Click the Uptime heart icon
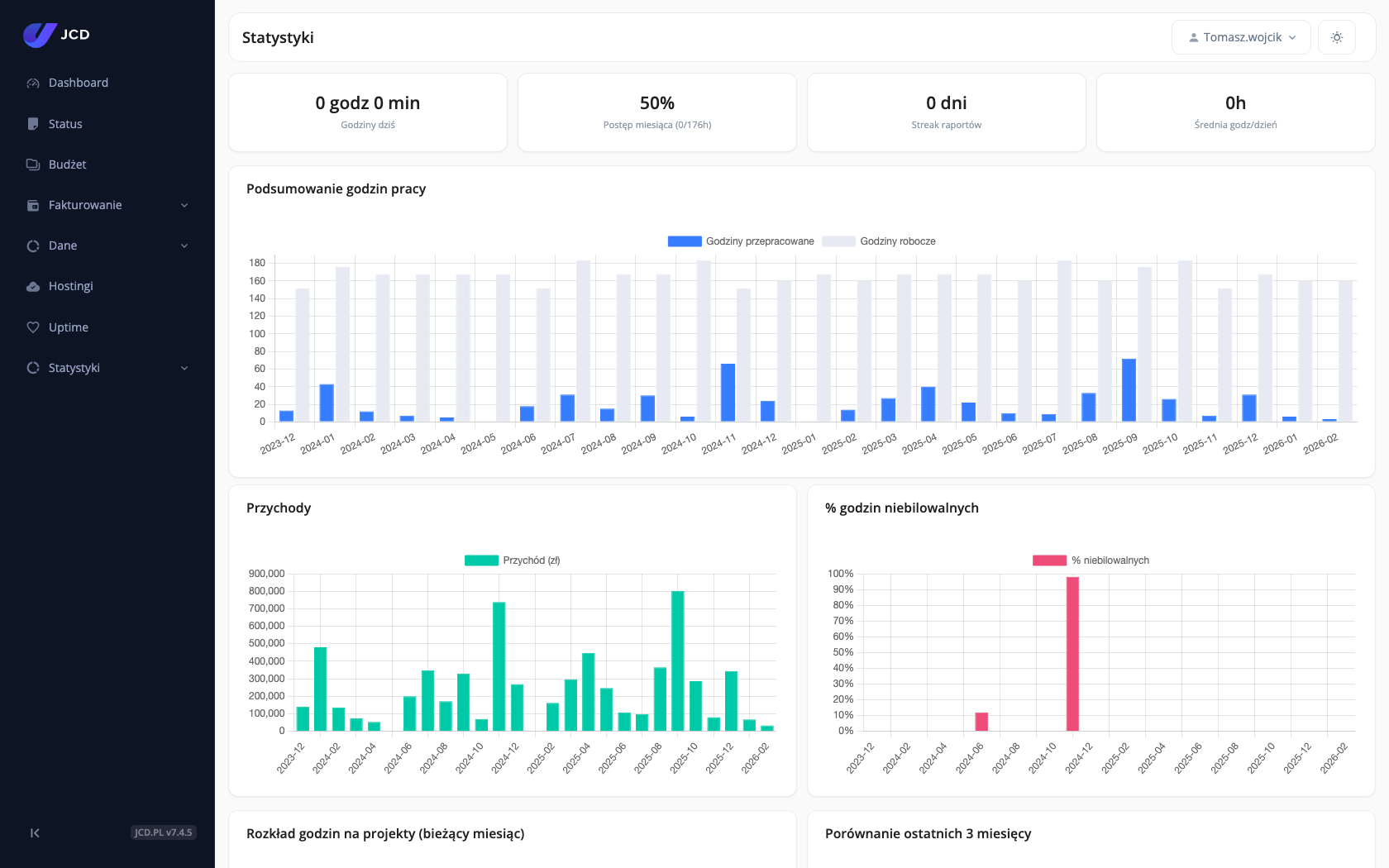The height and width of the screenshot is (868, 1389). 33,327
